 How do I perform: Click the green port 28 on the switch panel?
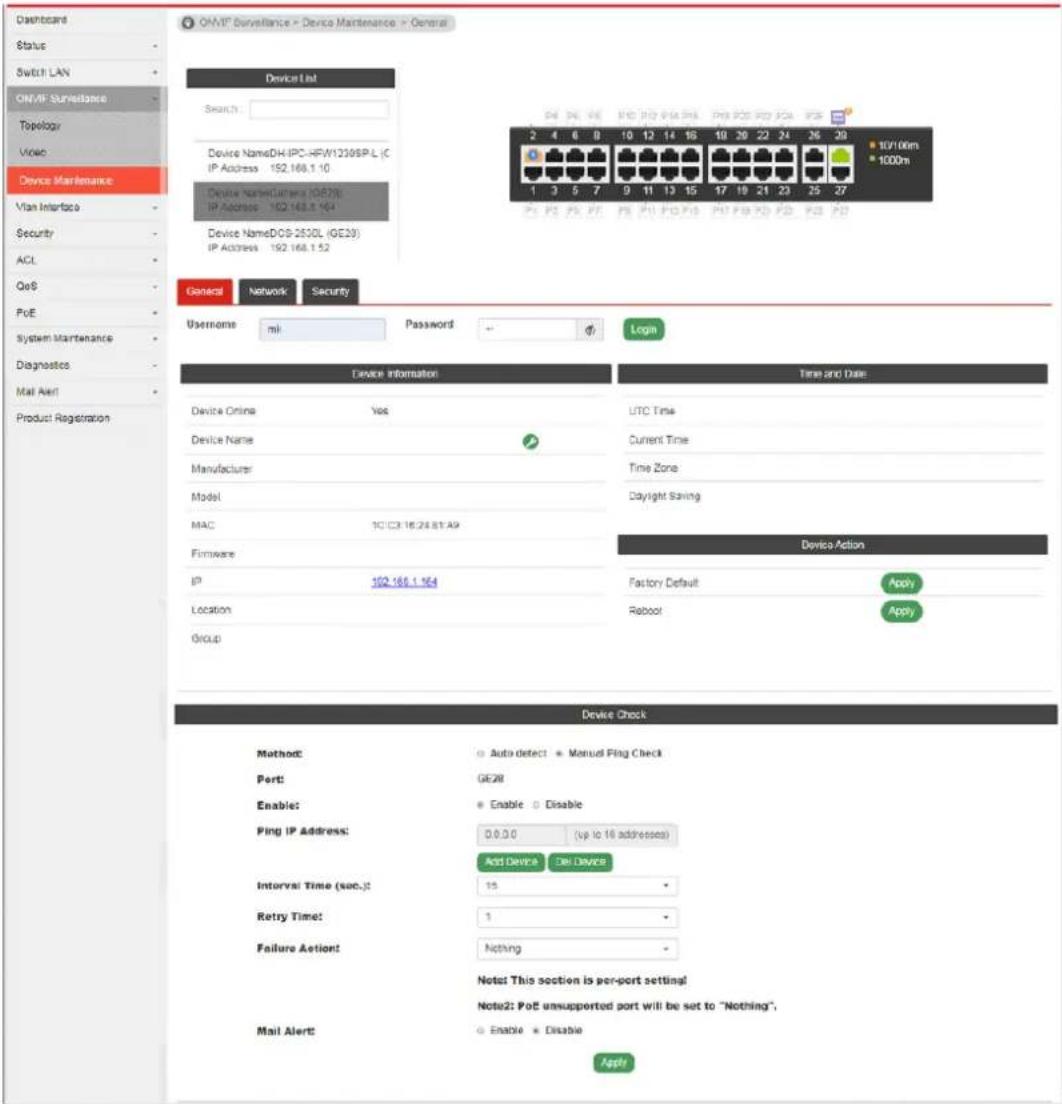840,156
